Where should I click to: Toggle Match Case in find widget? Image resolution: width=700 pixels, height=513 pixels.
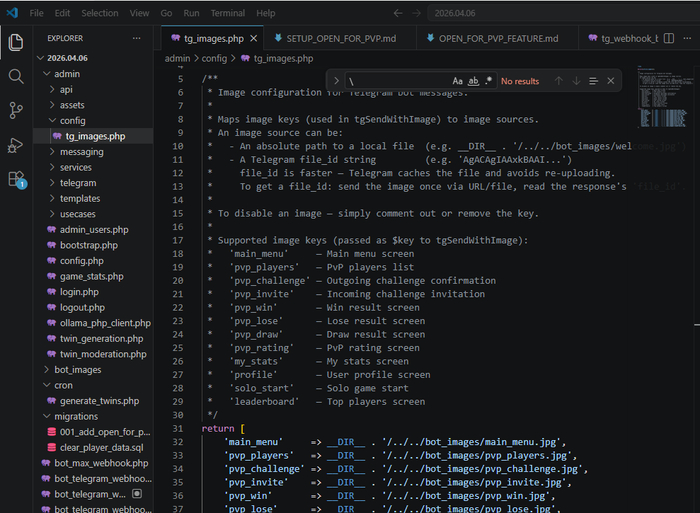pyautogui.click(x=458, y=81)
